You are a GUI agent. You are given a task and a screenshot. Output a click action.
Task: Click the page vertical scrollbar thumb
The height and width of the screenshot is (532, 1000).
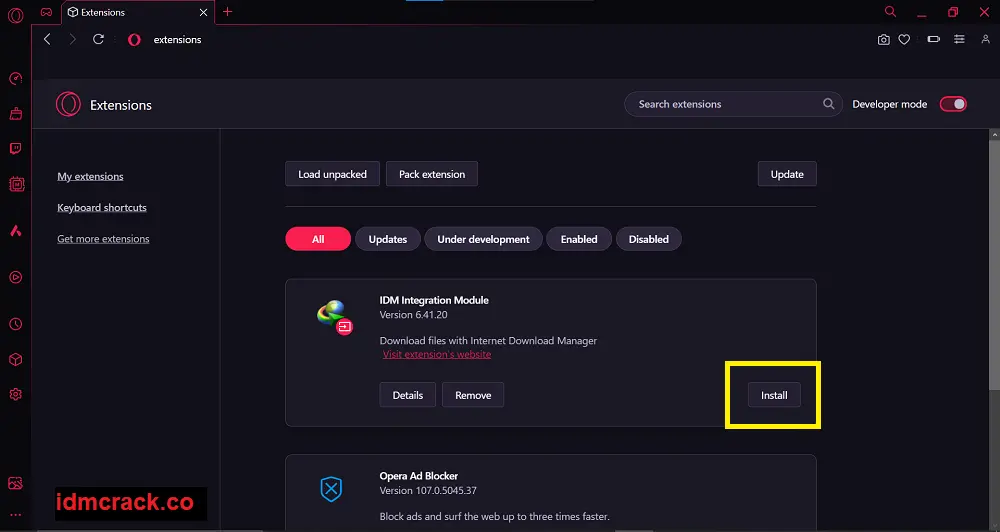pos(994,264)
